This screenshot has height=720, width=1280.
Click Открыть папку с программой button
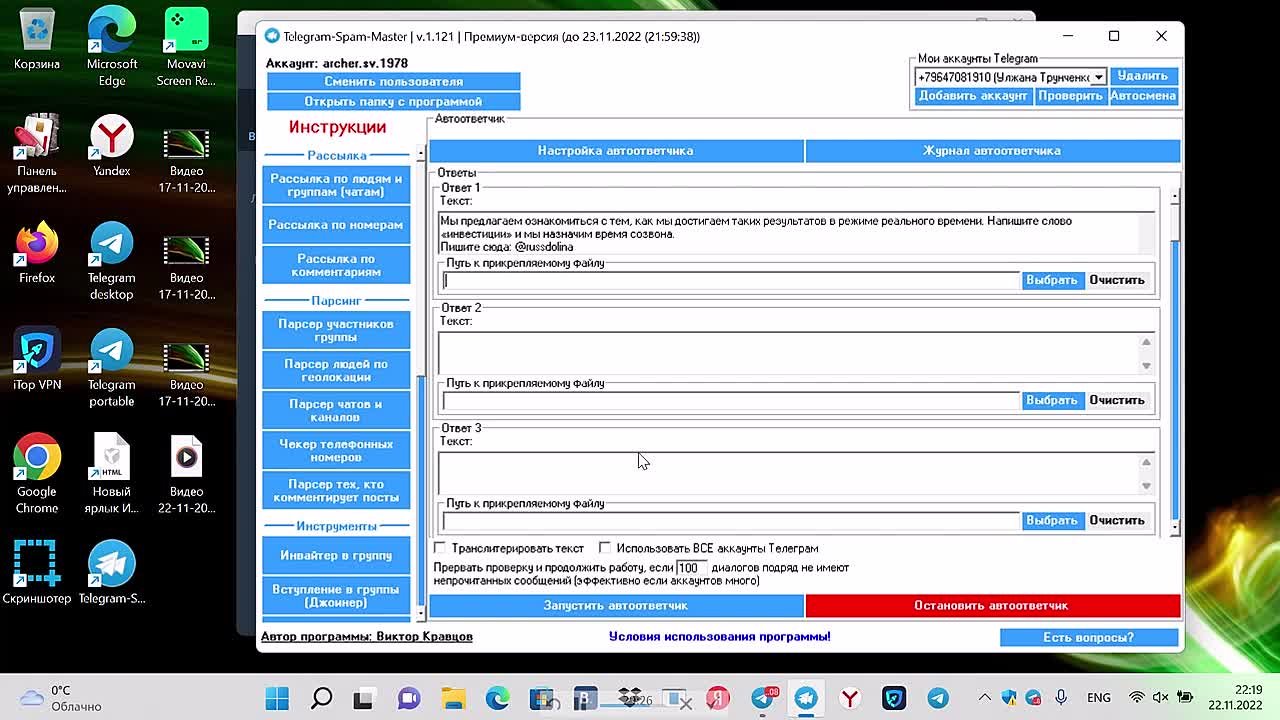tap(393, 101)
